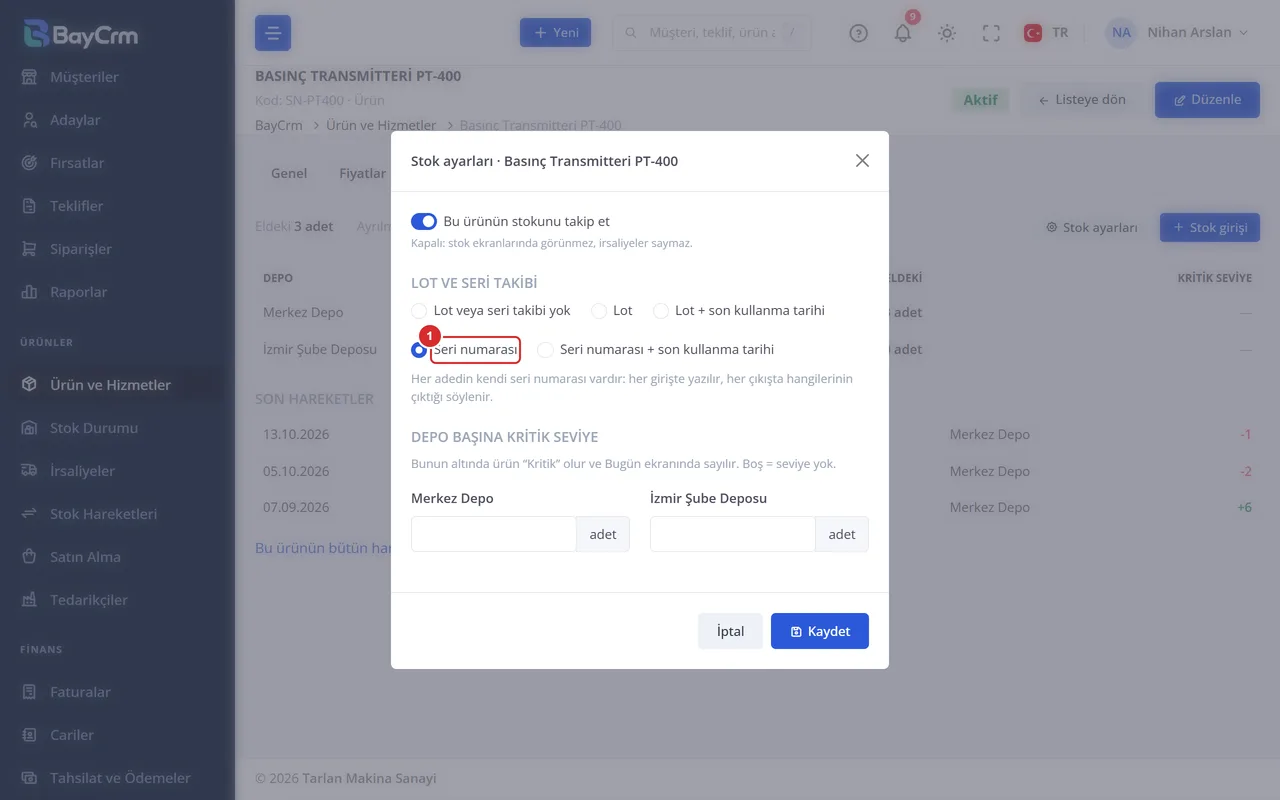
Task: Click the fullscreen icon in header
Action: [x=991, y=33]
